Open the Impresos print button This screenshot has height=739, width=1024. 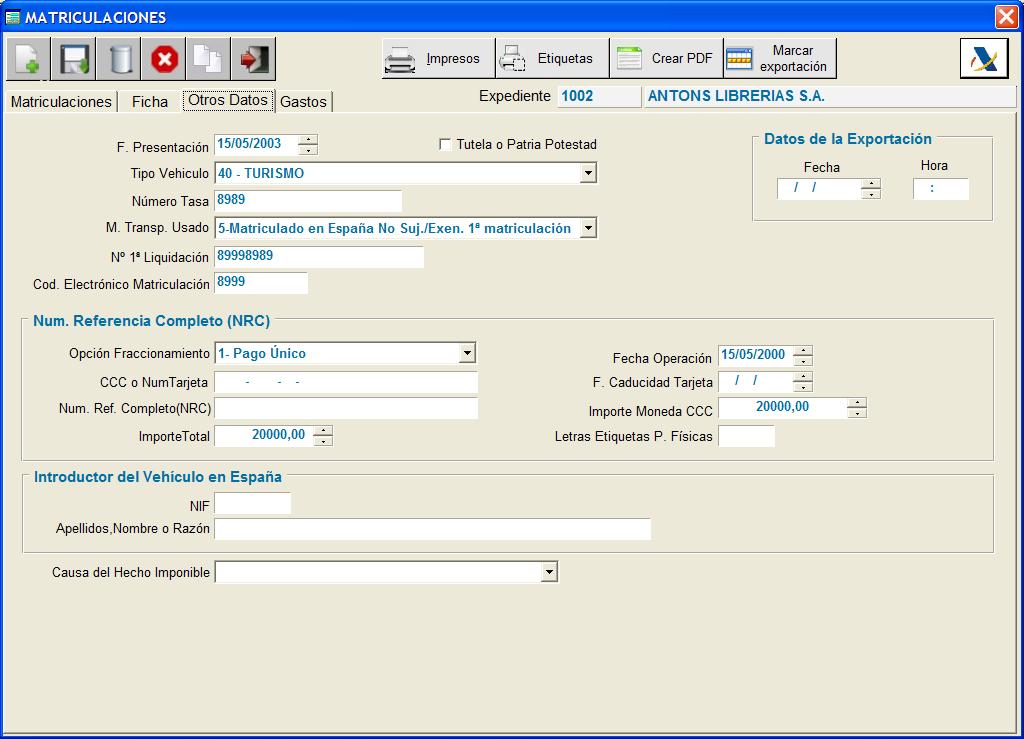438,59
